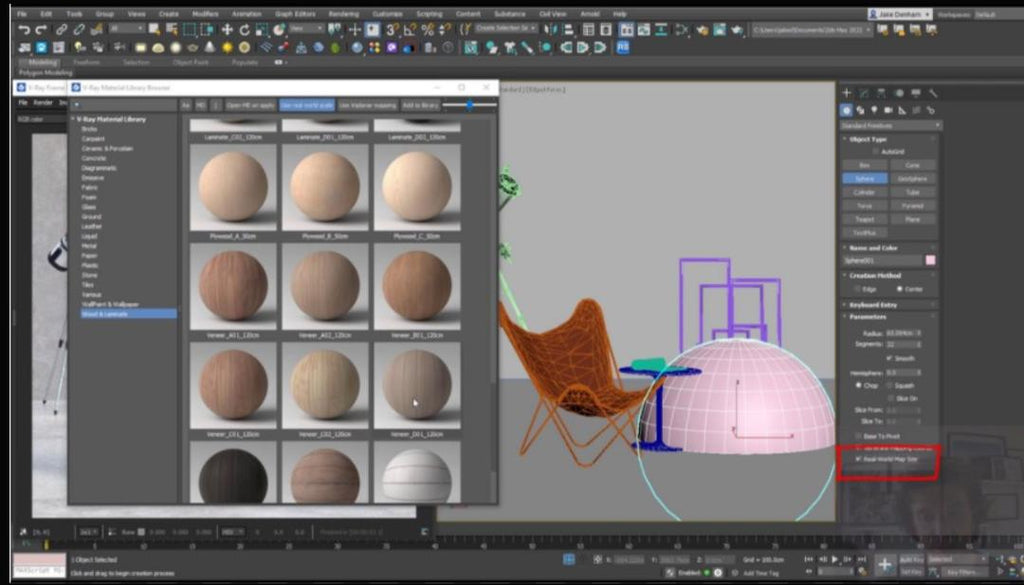This screenshot has height=585, width=1024.
Task: Open the Customize menu
Action: coord(387,14)
